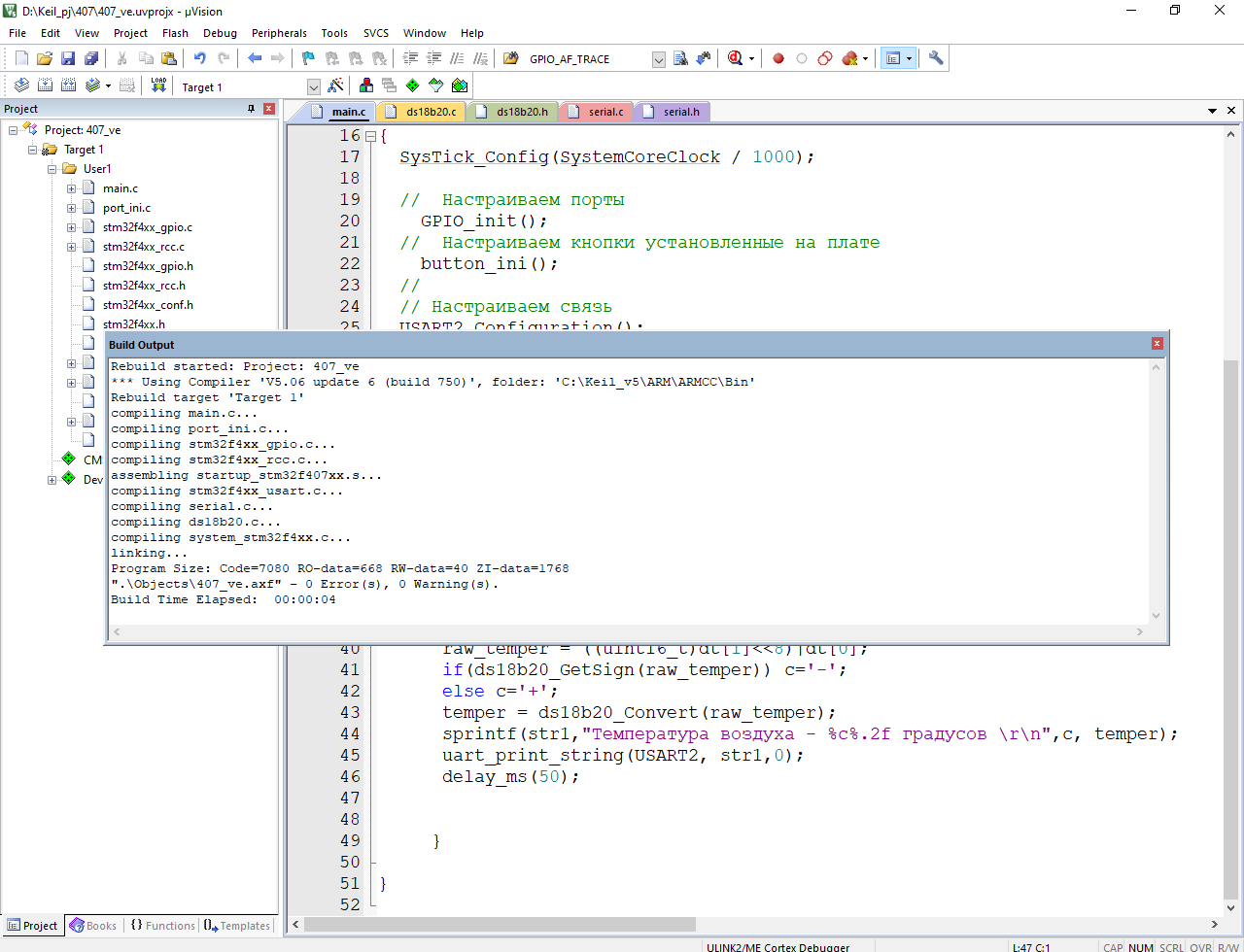Open the Target 1 selection dropdown
1244x952 pixels.
pos(313,86)
